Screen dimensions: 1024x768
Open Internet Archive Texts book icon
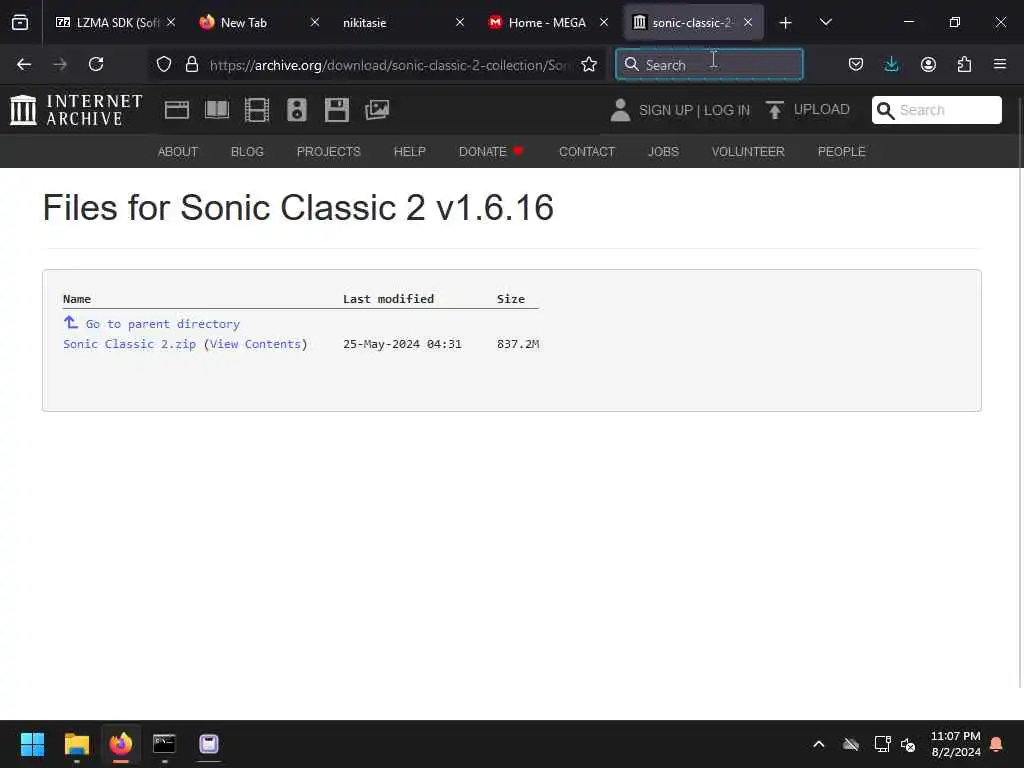click(x=217, y=110)
